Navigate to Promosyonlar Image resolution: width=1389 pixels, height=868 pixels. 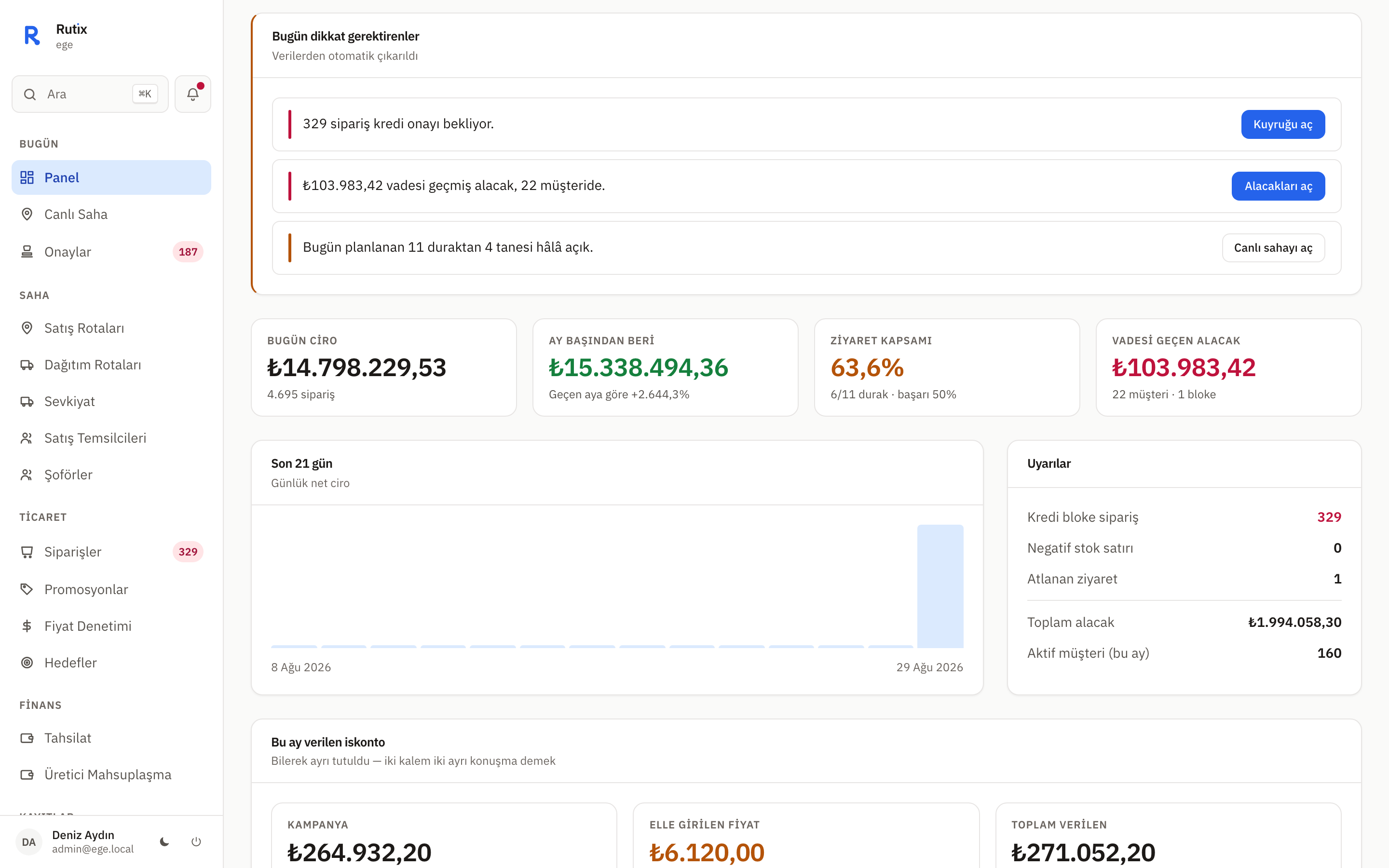pos(111,589)
